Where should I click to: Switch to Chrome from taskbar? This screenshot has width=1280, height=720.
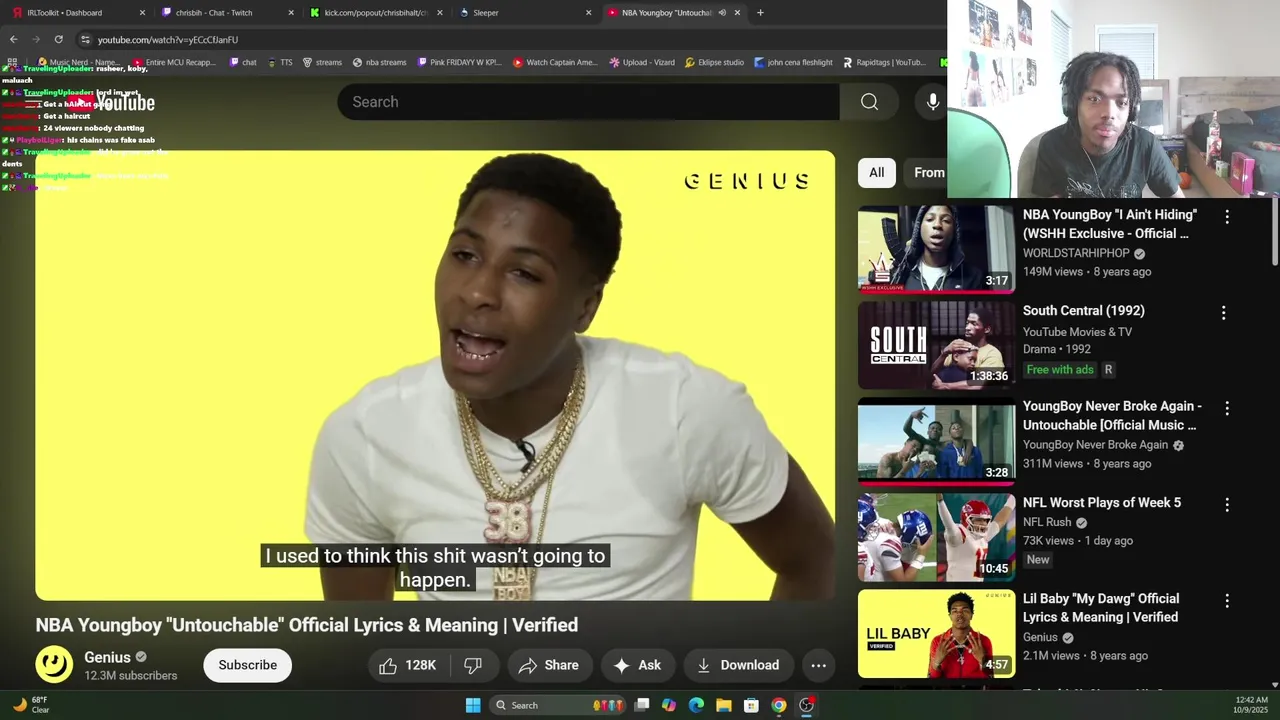click(x=779, y=705)
